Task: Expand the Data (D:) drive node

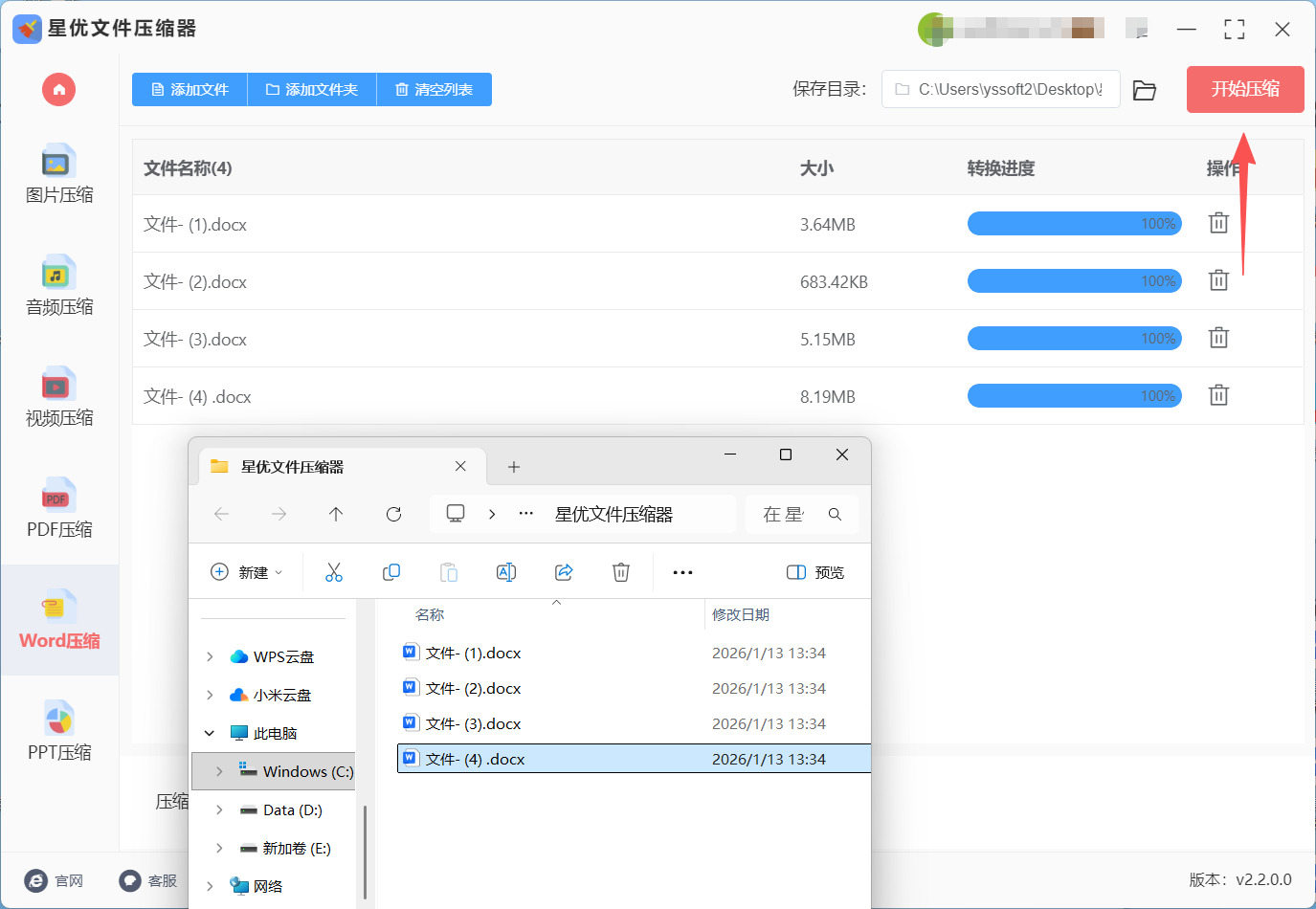Action: point(219,809)
